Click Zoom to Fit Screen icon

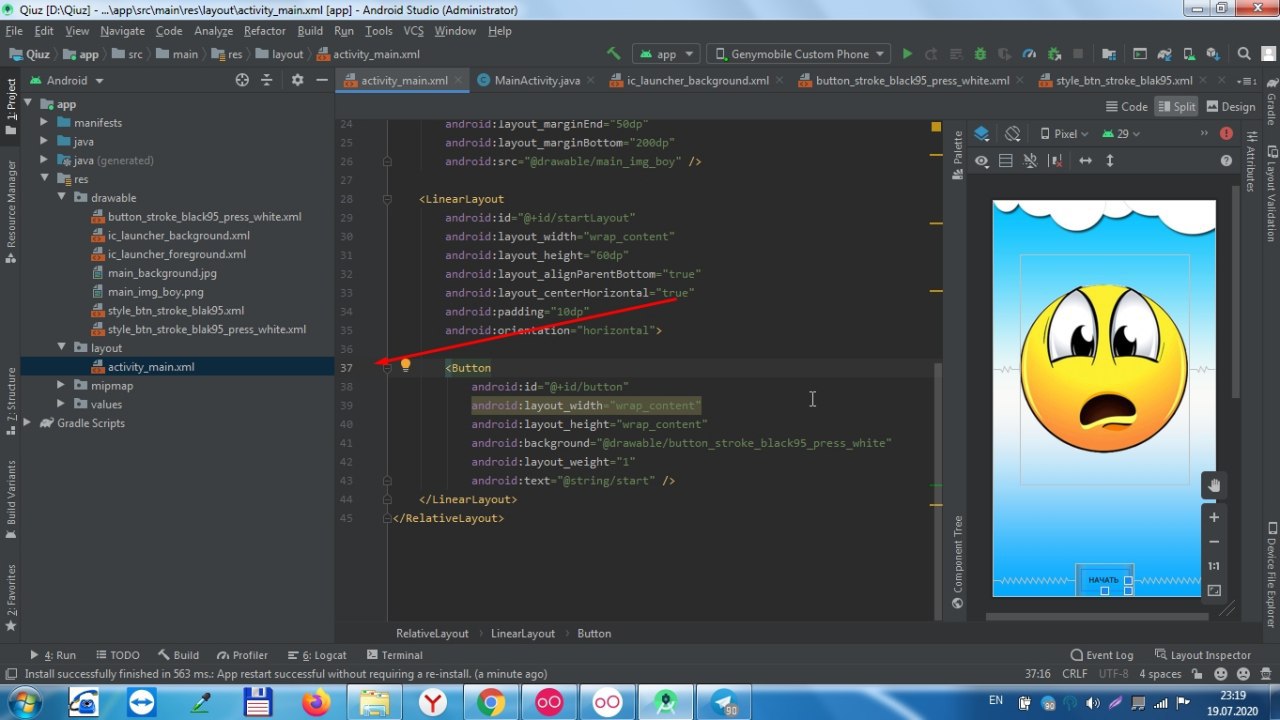(x=1214, y=591)
